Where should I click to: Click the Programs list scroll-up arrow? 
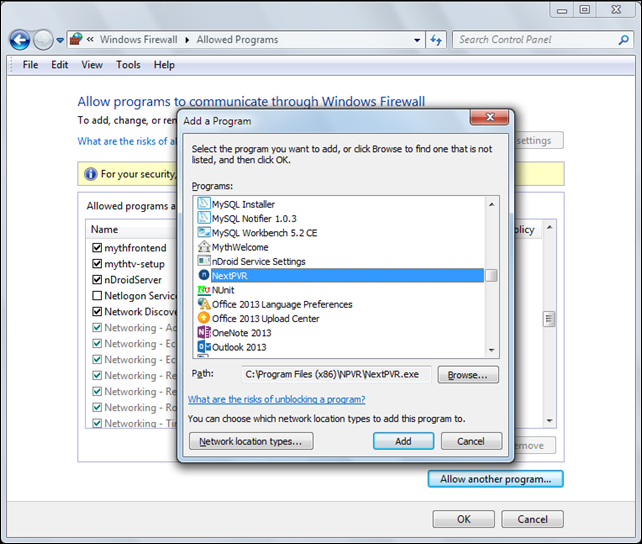(x=492, y=204)
